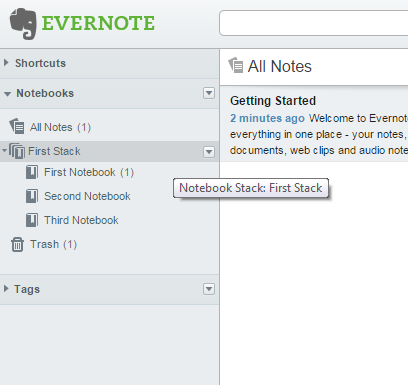
Task: Click the All Notes header icon in the note list
Action: 235,65
